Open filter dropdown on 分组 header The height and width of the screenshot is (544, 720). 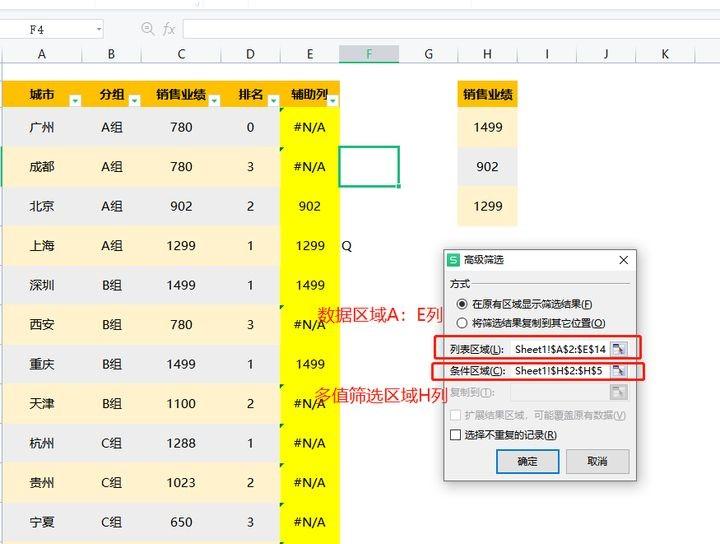point(135,101)
